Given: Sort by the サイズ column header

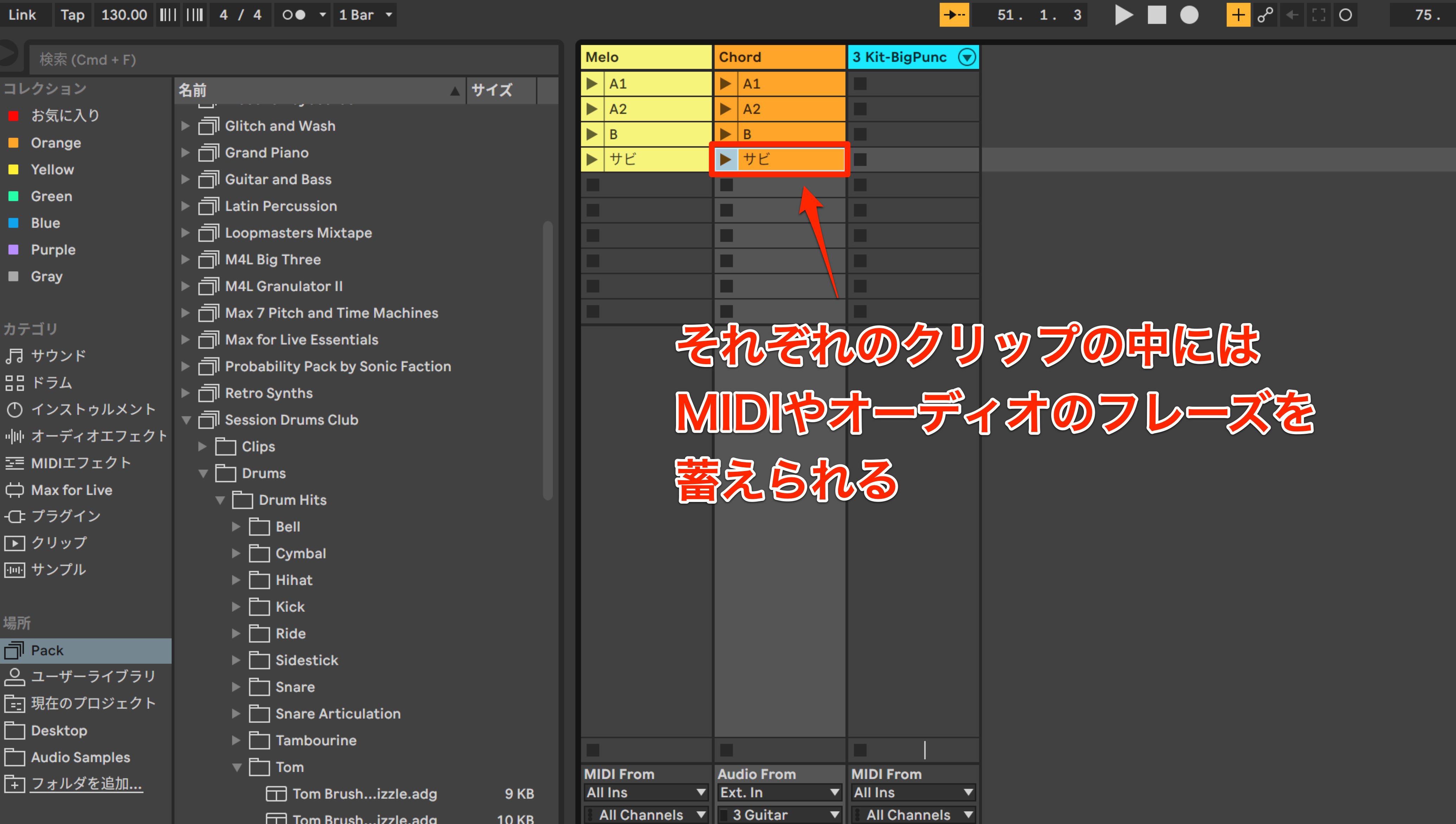Looking at the screenshot, I should pos(502,90).
